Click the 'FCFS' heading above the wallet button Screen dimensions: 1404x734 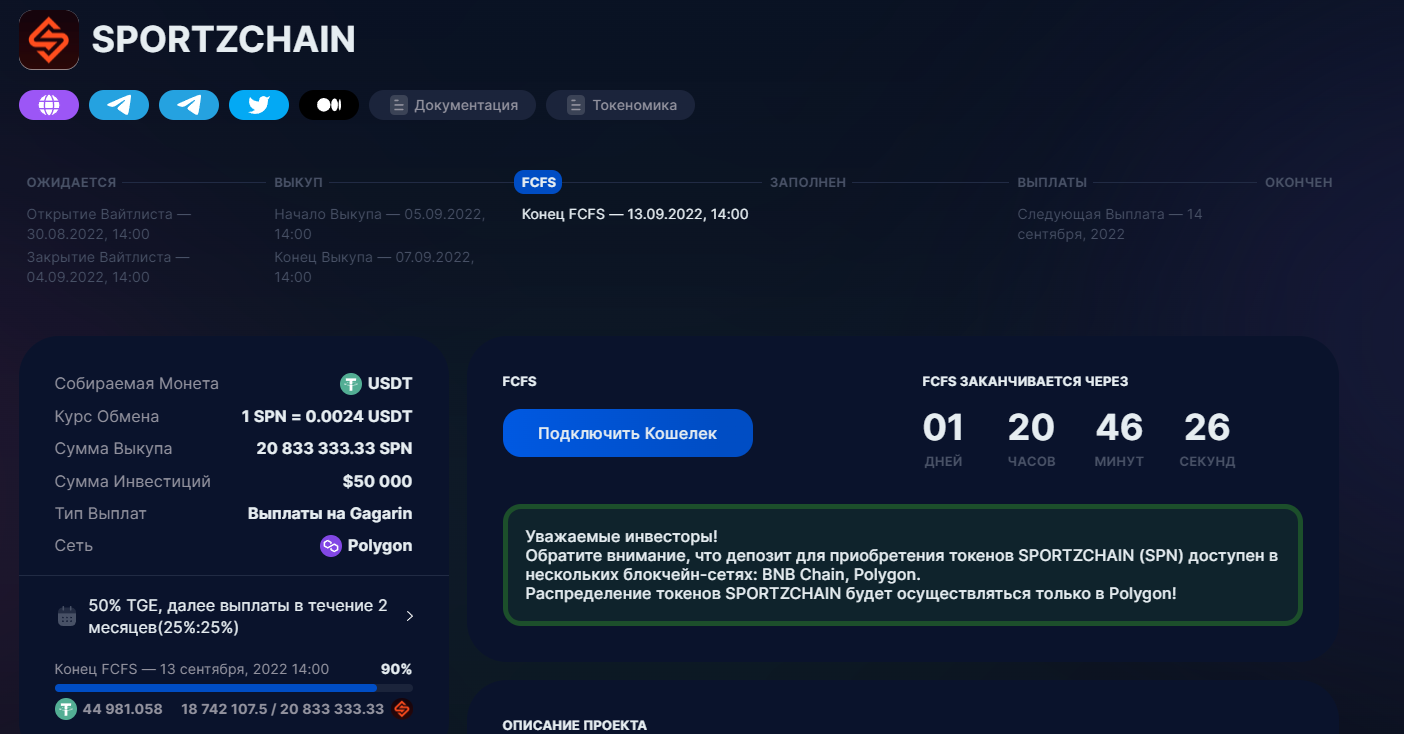click(x=519, y=381)
